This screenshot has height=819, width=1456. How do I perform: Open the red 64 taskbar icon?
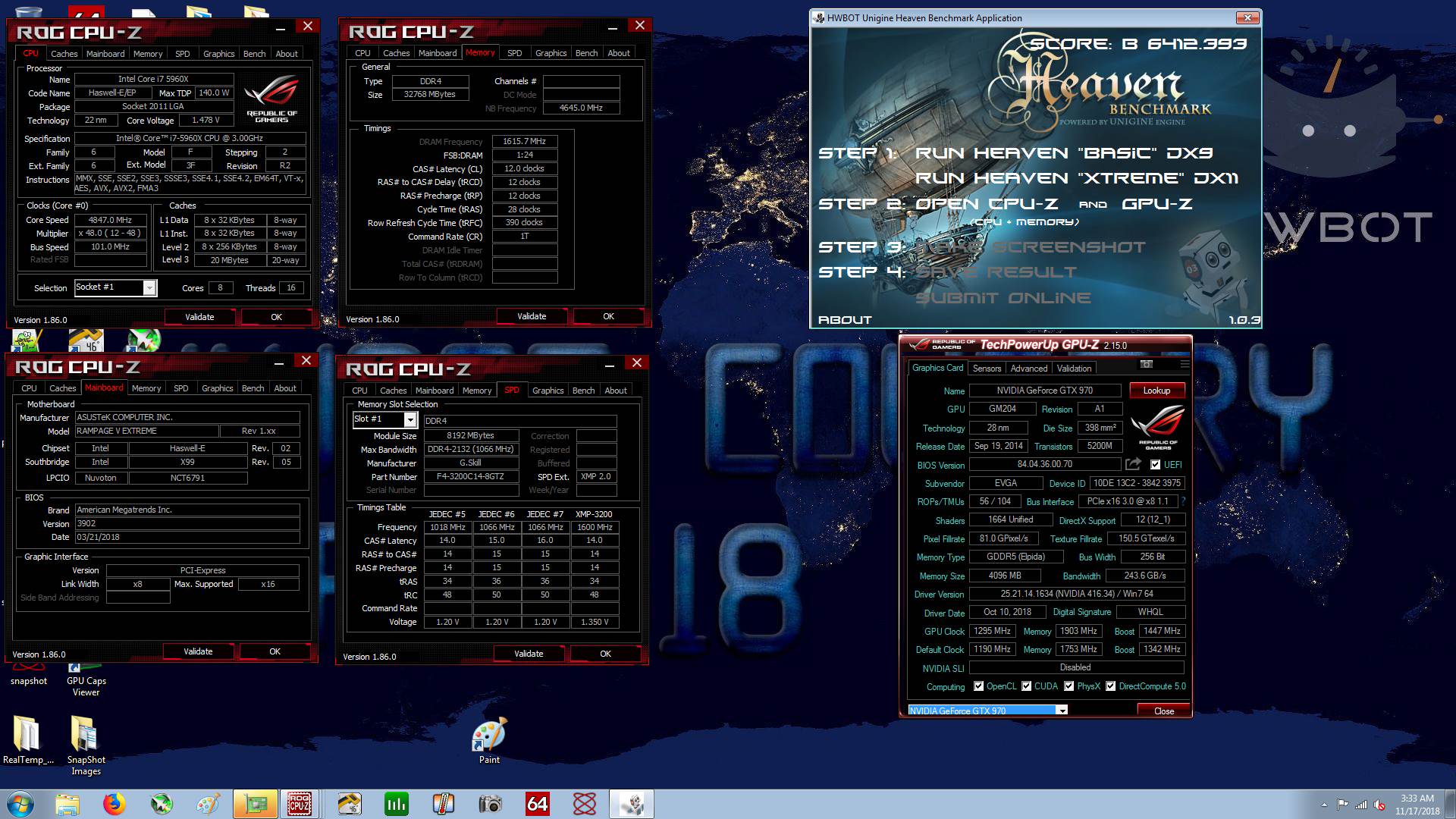click(538, 804)
